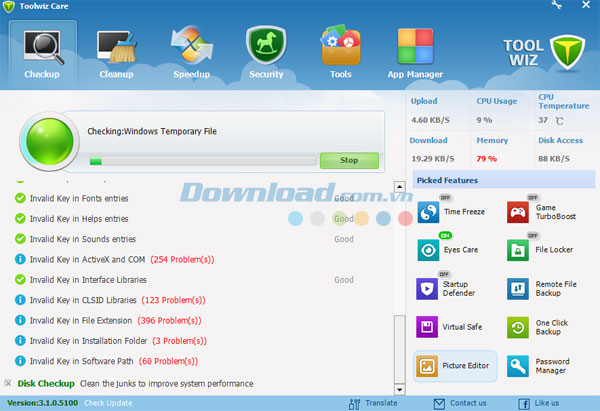Switch to the Security tab label
Viewport: 600px width, 411px height.
pyautogui.click(x=266, y=74)
